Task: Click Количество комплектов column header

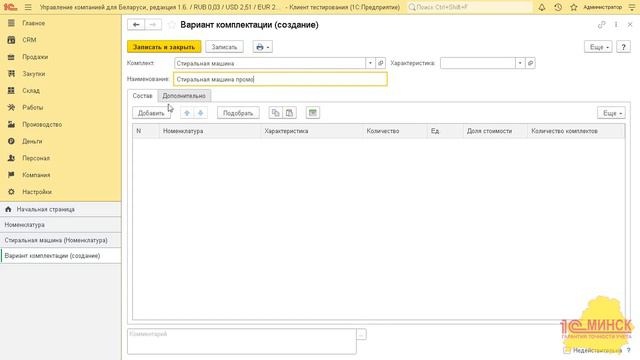Action: 576,131
